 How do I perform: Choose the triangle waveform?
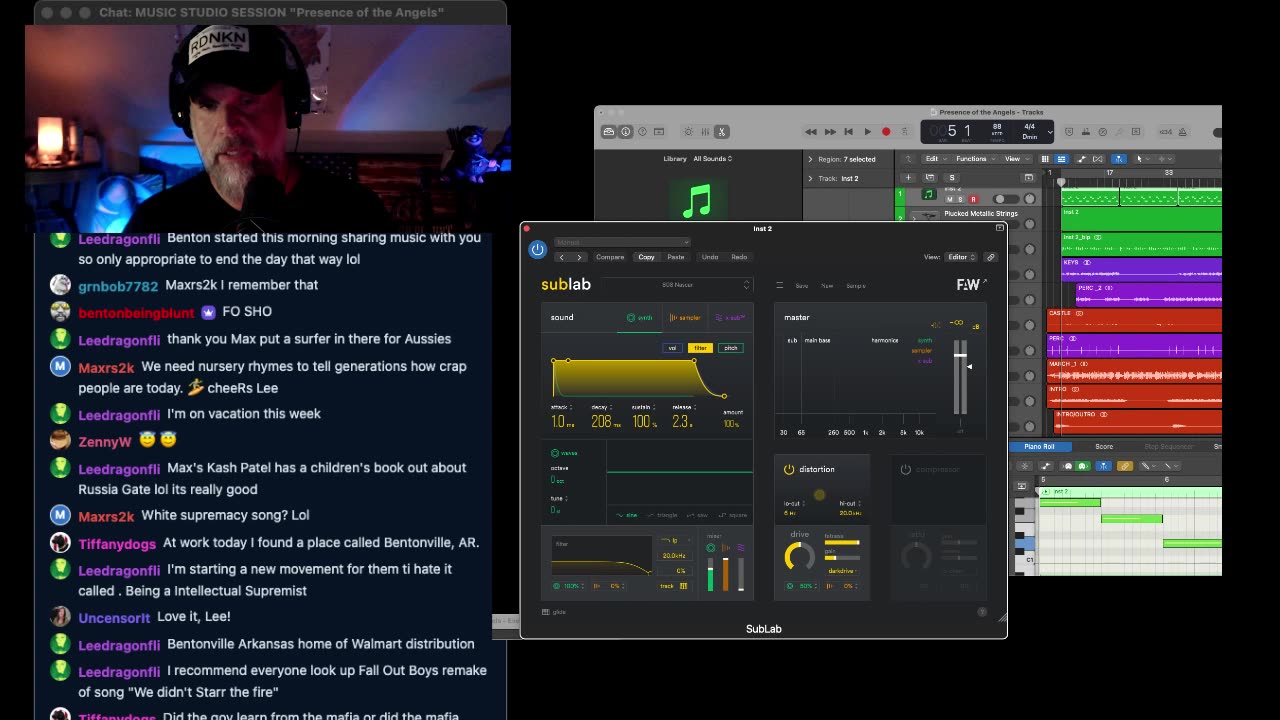[x=663, y=515]
